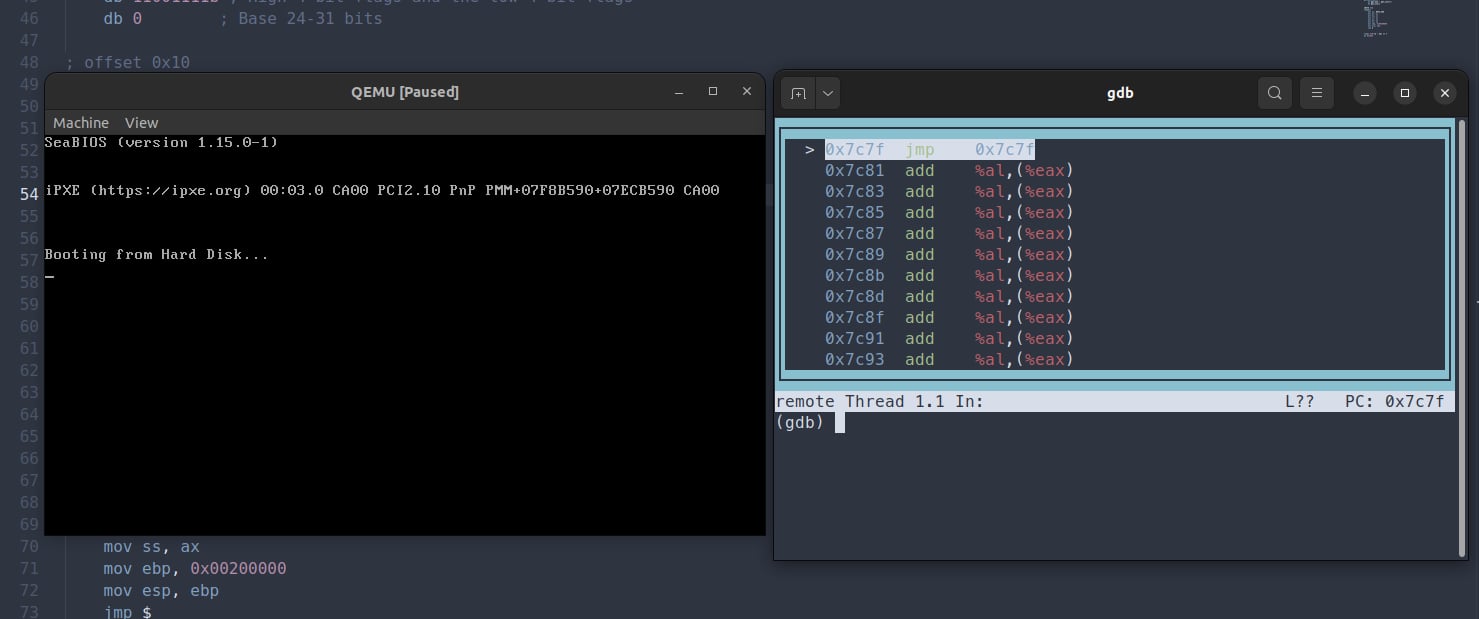1479x619 pixels.
Task: Click the instruction at address 0x7c8f
Action: pyautogui.click(x=949, y=318)
